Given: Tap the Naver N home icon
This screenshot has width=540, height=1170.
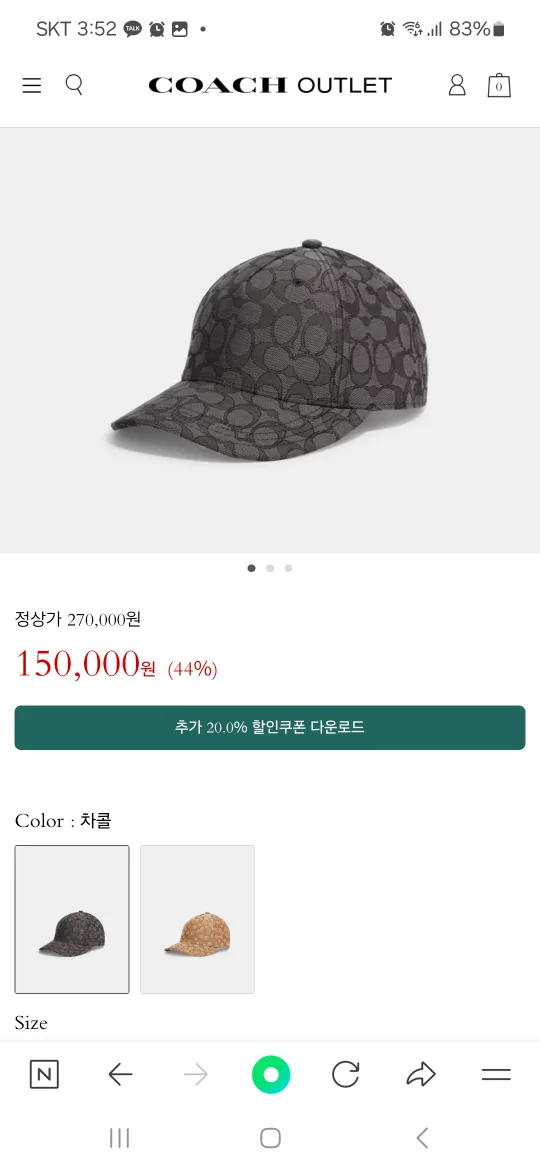Looking at the screenshot, I should tap(44, 1074).
